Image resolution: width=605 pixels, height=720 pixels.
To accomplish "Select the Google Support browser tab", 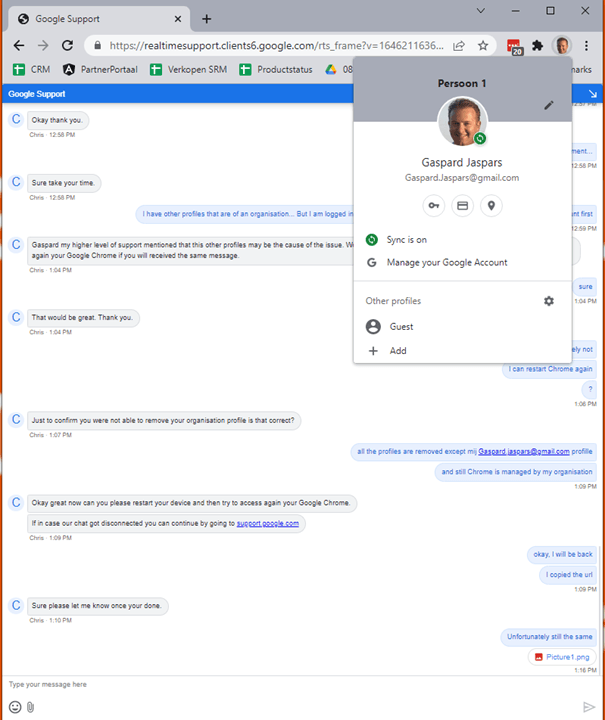I will 99,19.
